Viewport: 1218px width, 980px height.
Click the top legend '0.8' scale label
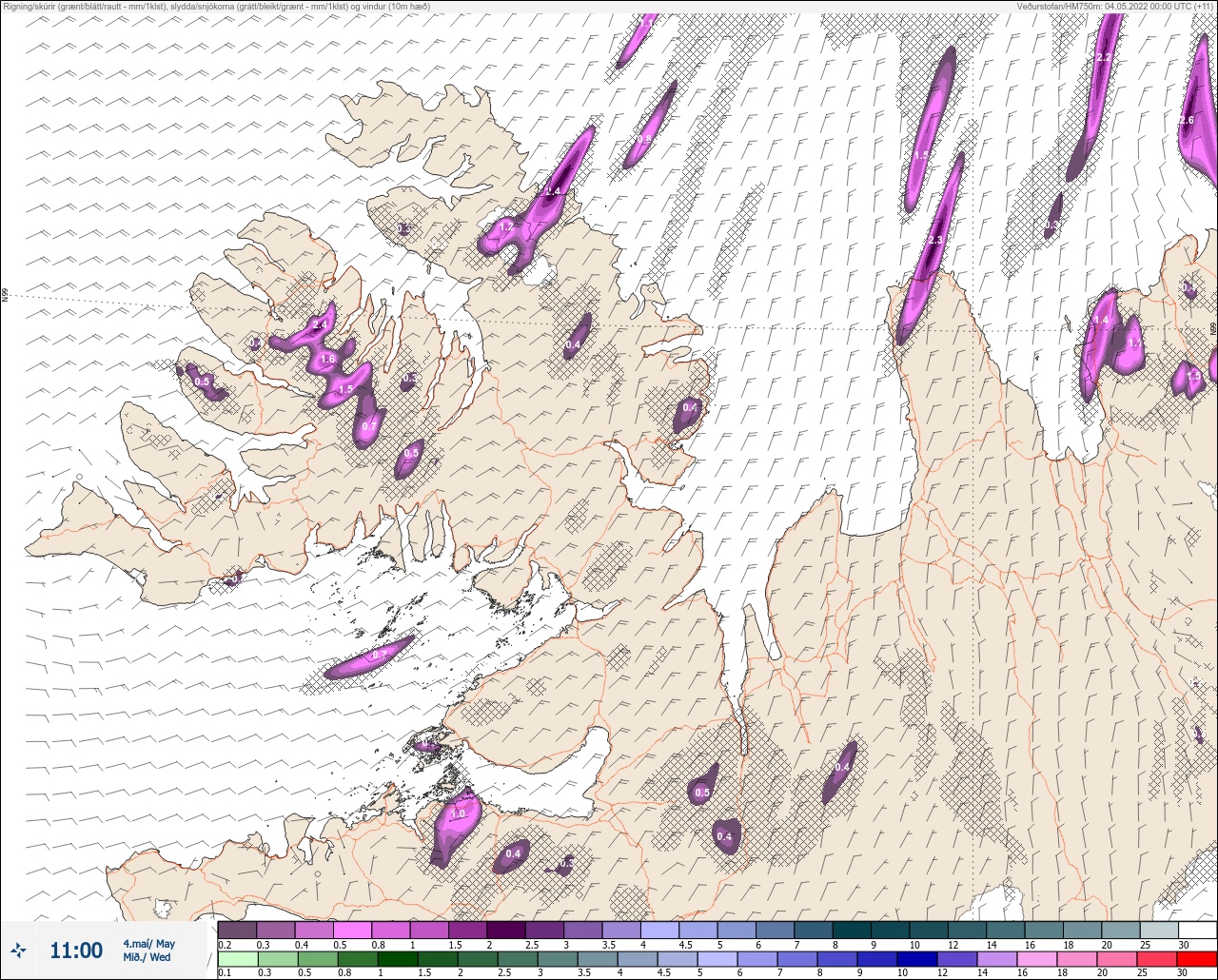pyautogui.click(x=380, y=944)
